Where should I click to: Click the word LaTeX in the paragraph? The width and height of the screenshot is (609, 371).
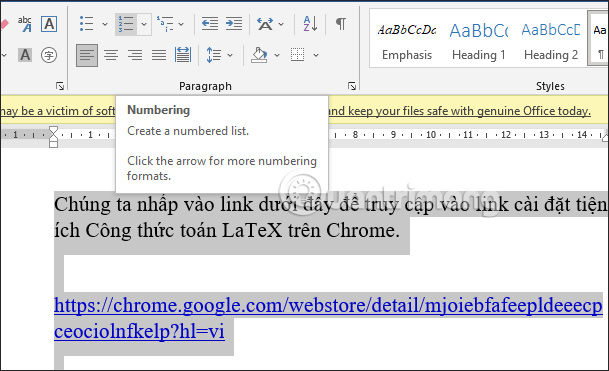click(x=252, y=231)
